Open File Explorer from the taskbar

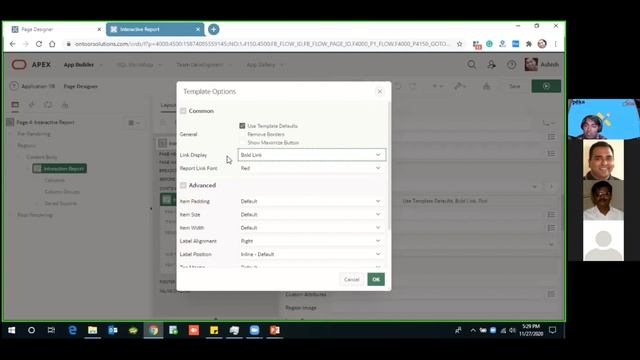[93, 330]
